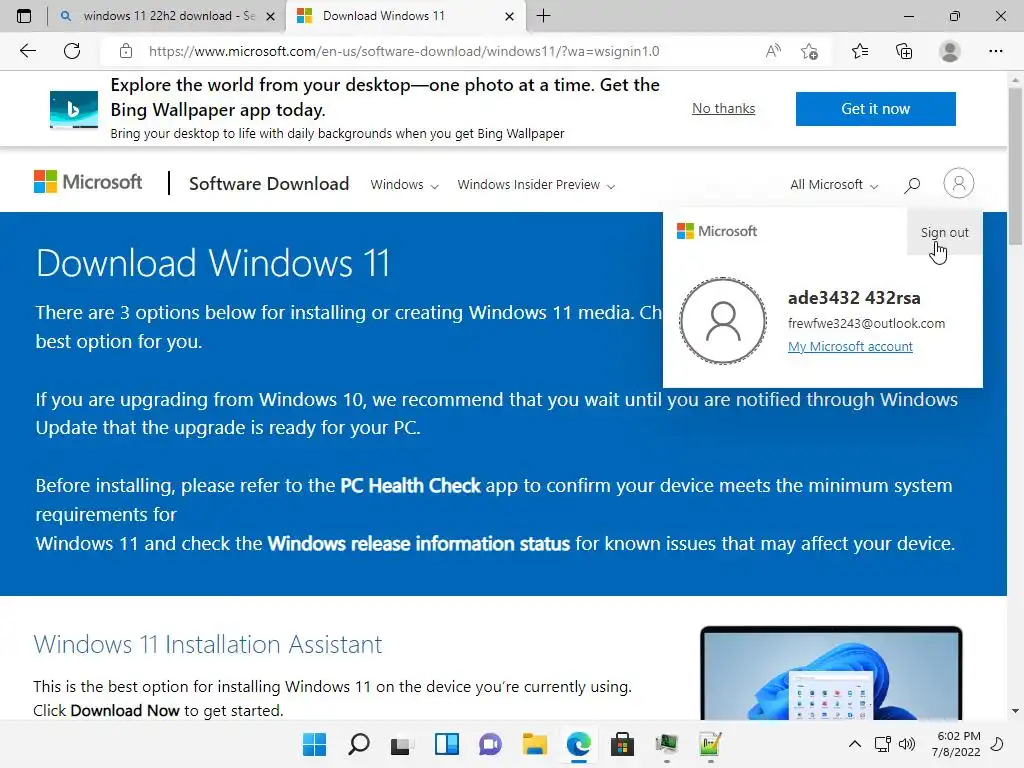This screenshot has width=1024, height=768.
Task: Click the Get it now button
Action: pyautogui.click(x=876, y=108)
